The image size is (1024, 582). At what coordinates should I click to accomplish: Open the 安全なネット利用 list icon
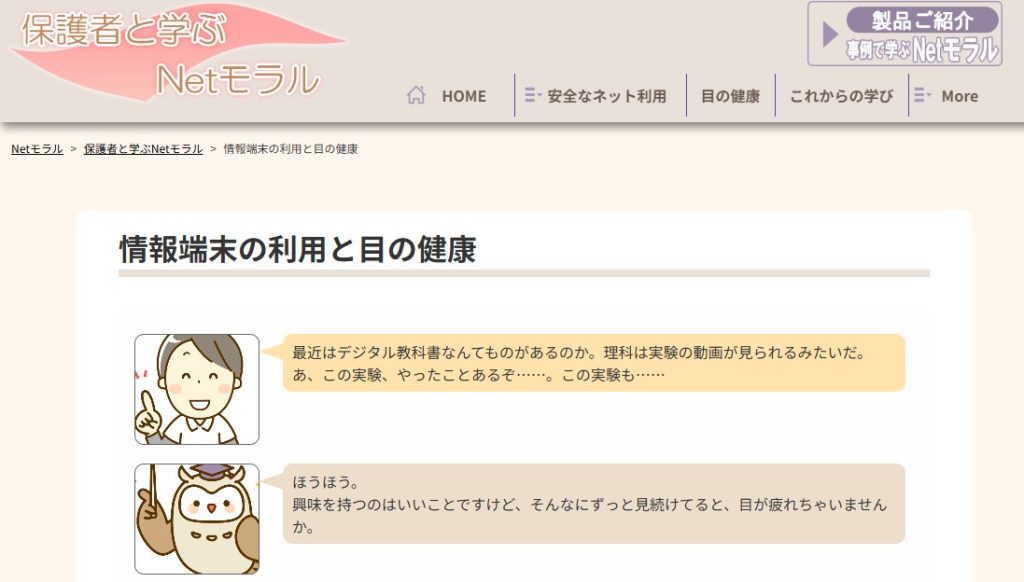click(532, 95)
